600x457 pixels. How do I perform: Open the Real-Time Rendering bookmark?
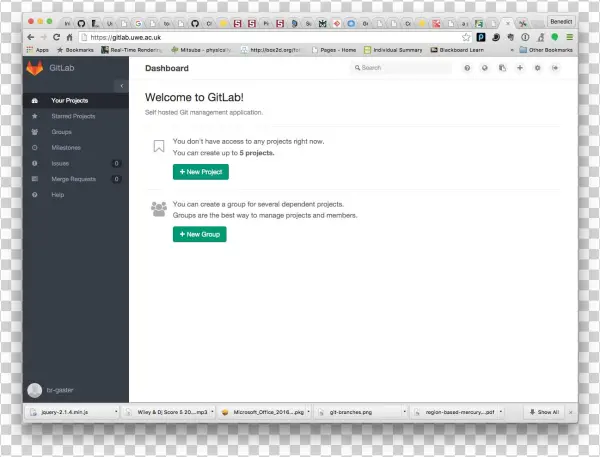pyautogui.click(x=132, y=50)
